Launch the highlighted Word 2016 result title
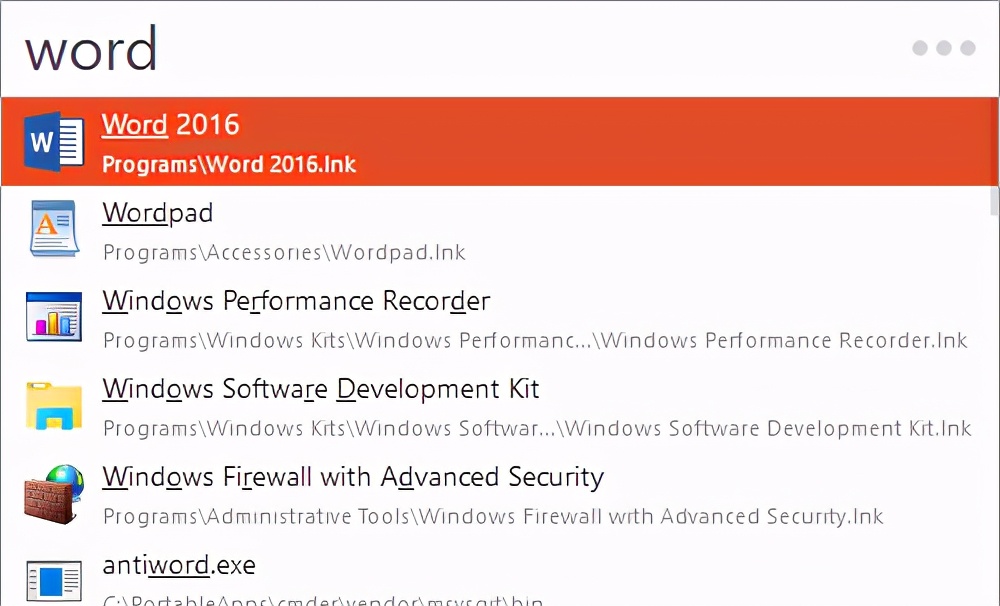The width and height of the screenshot is (1000, 606). (x=171, y=125)
